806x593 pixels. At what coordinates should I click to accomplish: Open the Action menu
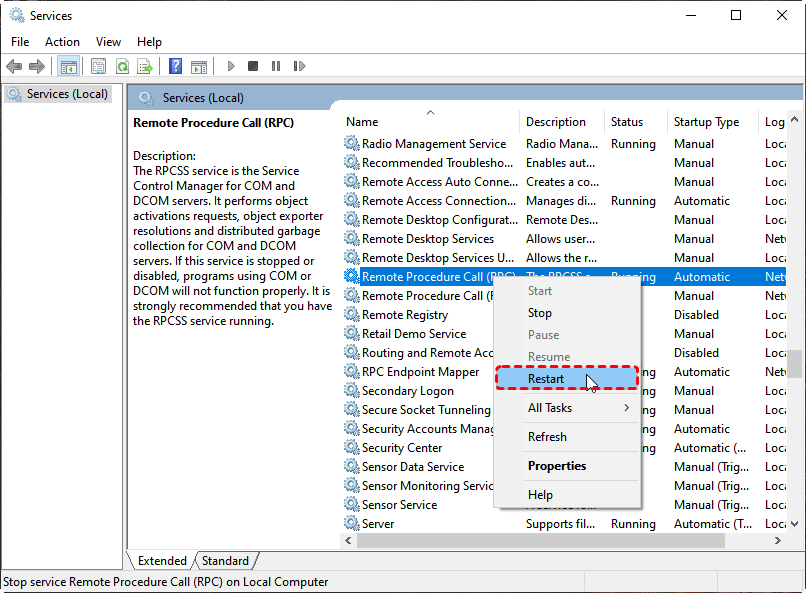(62, 42)
